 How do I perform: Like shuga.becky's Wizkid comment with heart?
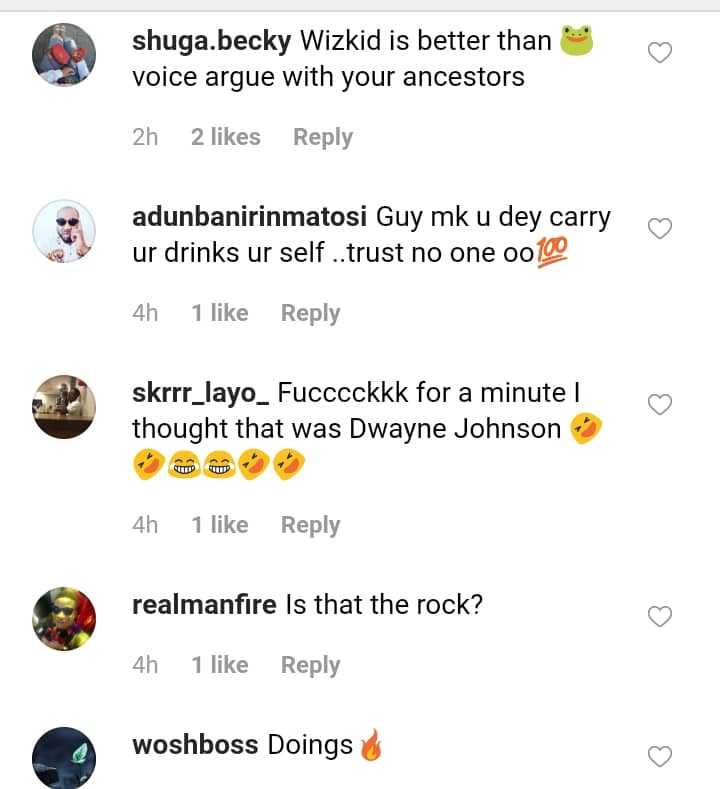coord(660,53)
